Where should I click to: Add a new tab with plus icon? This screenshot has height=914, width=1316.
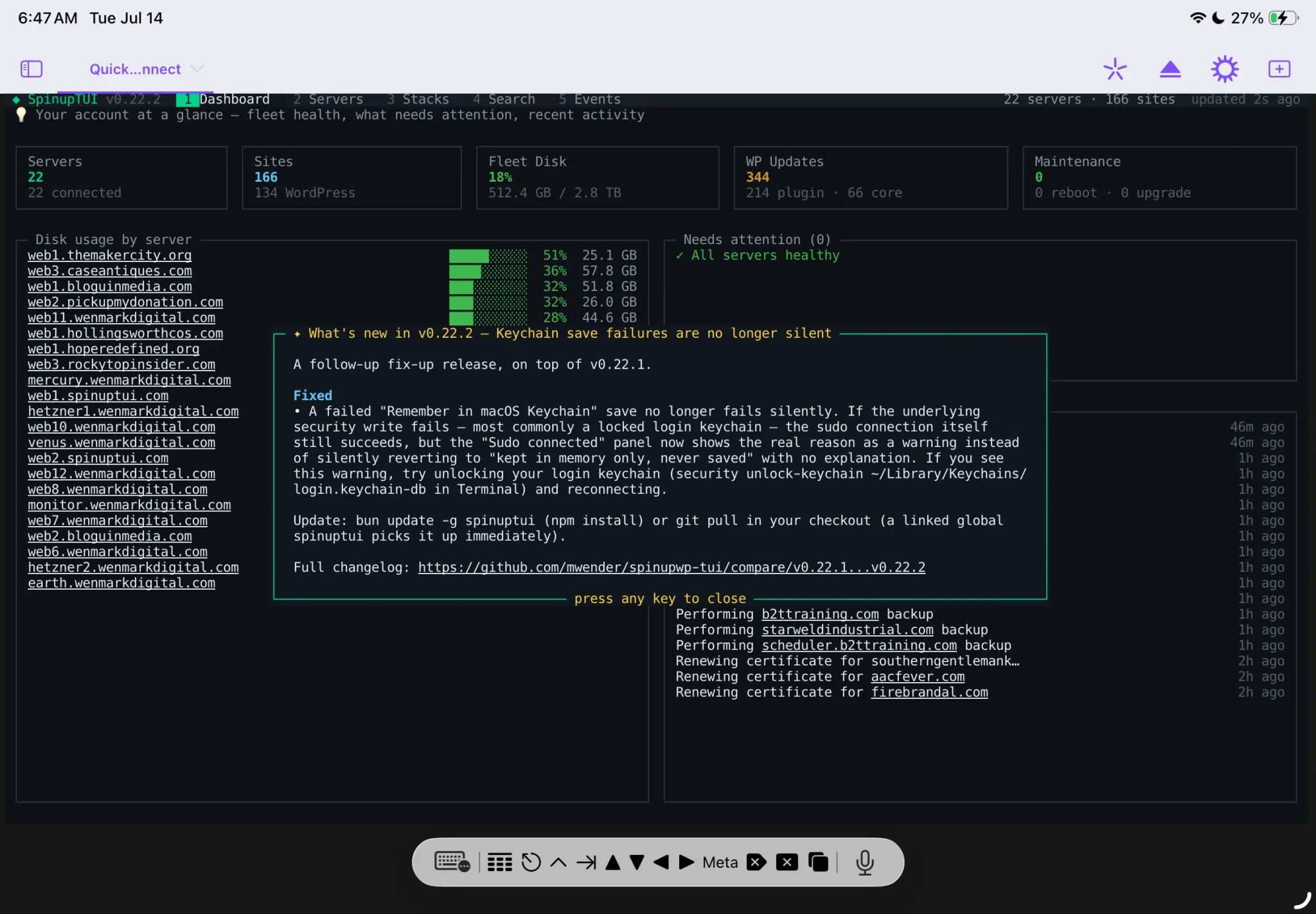click(x=1279, y=69)
